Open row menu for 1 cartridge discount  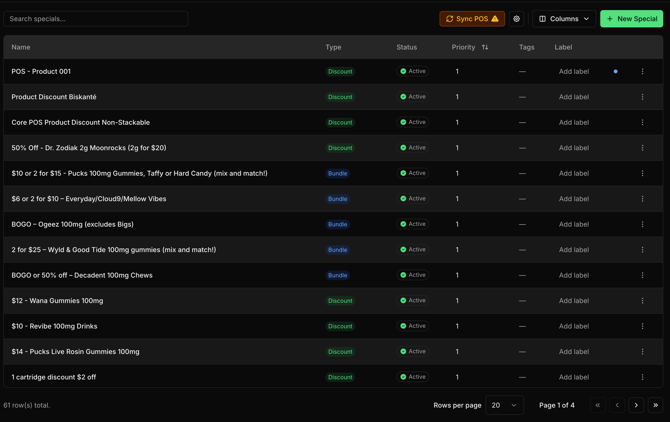pyautogui.click(x=642, y=377)
